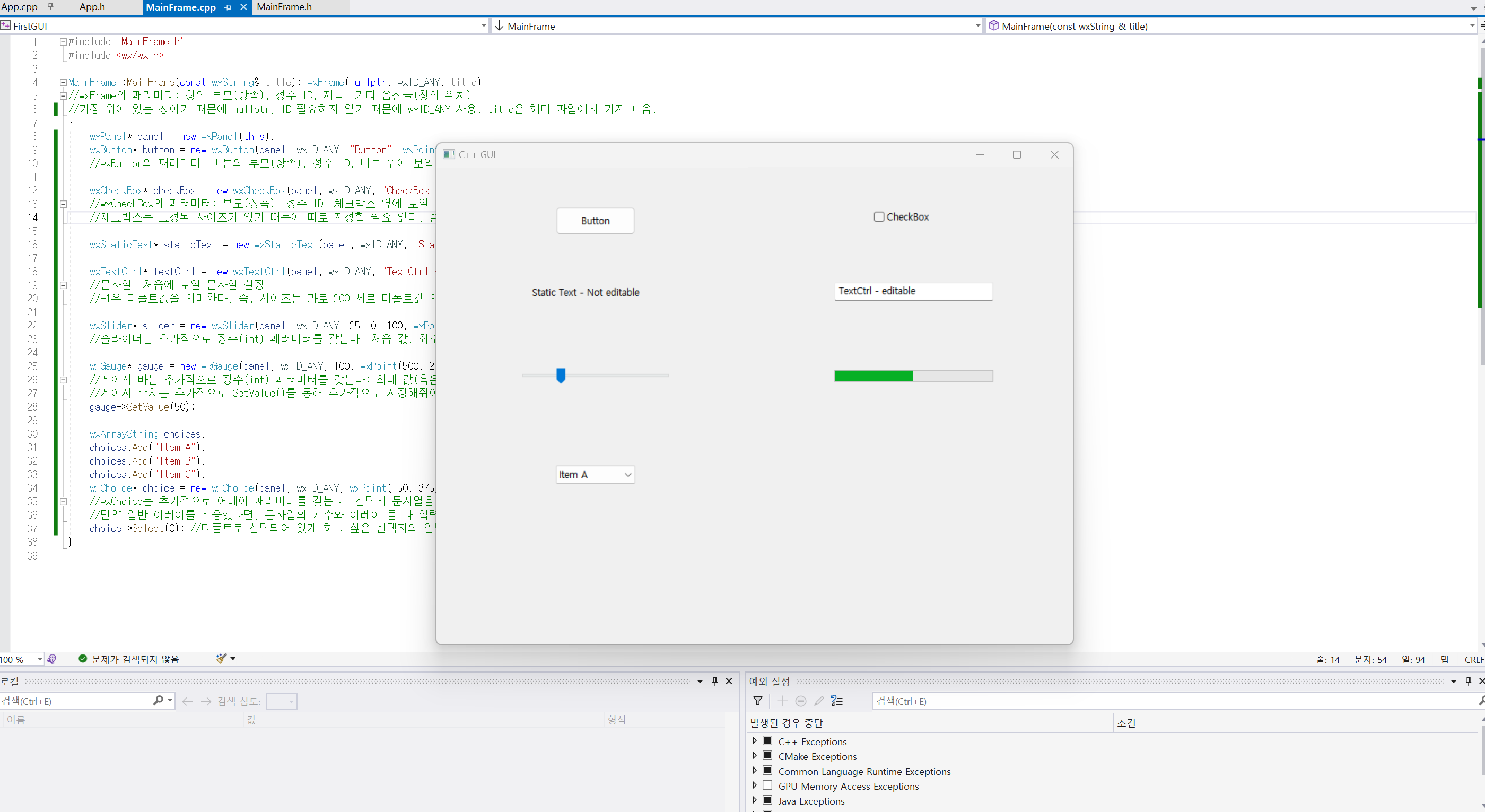Click the MainFrame constructor cube icon
Viewport: 1485px width, 812px height.
(994, 25)
